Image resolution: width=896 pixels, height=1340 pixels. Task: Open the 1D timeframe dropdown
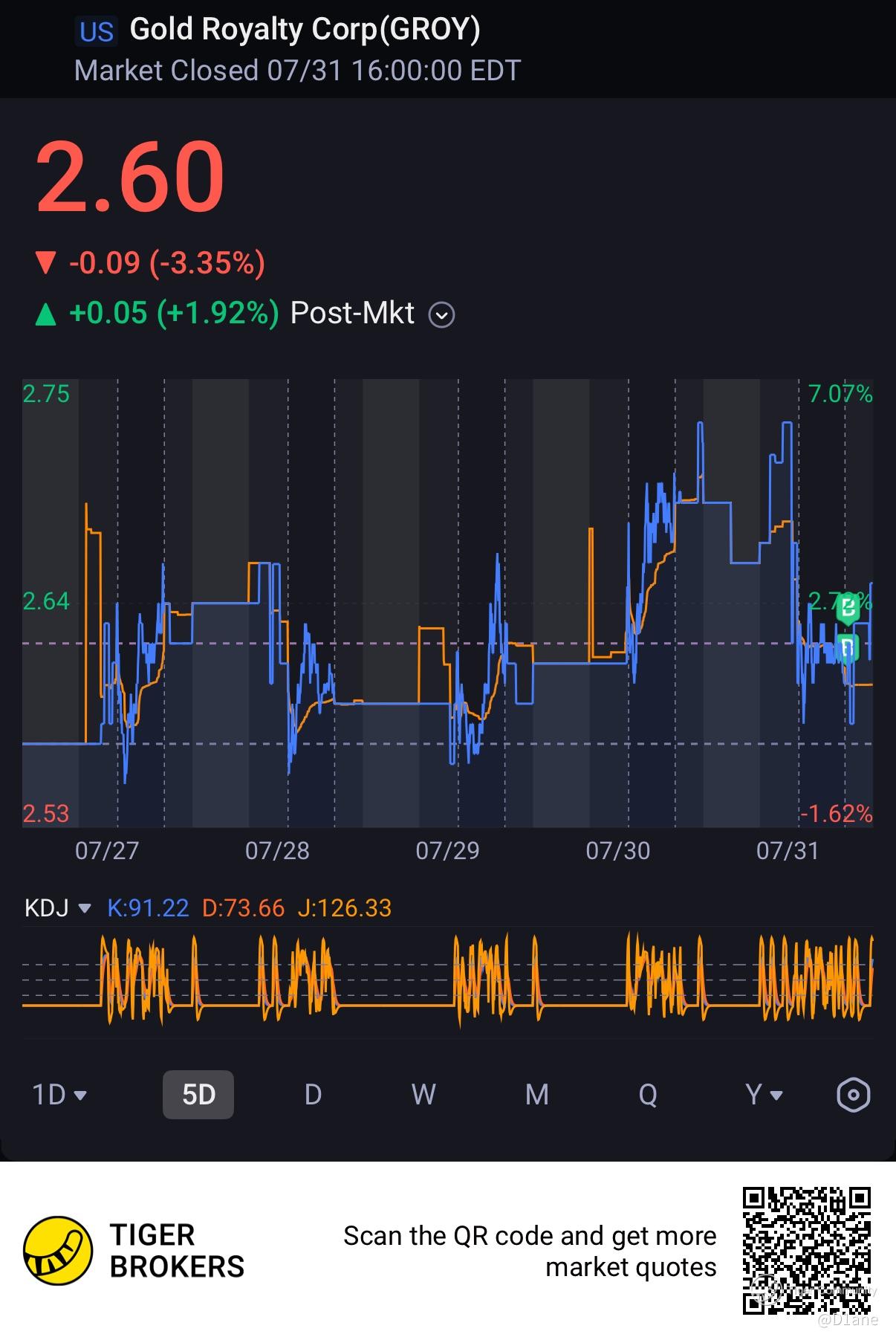[x=59, y=1095]
